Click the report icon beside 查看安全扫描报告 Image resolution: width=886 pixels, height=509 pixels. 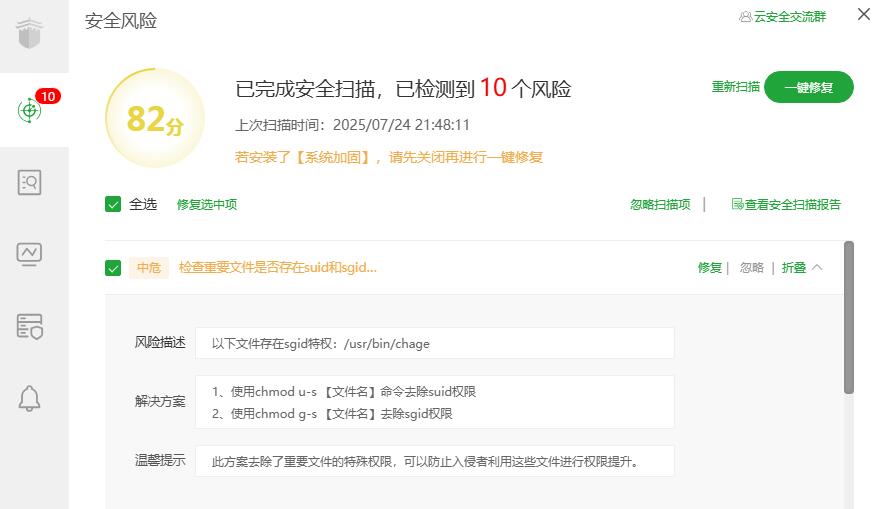tap(737, 204)
